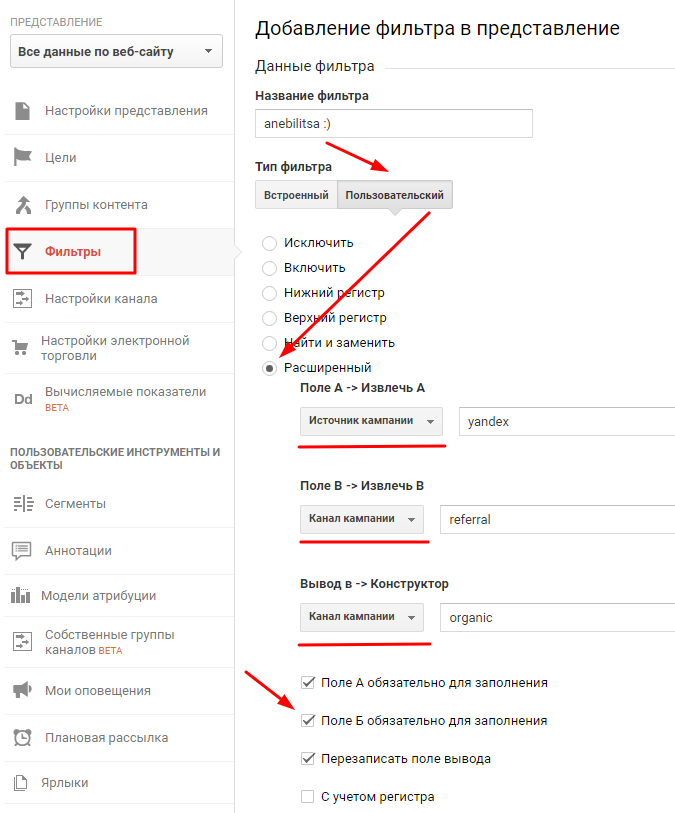Viewport: 675px width, 813px height.
Task: Click the Цели flag icon
Action: (x=22, y=157)
